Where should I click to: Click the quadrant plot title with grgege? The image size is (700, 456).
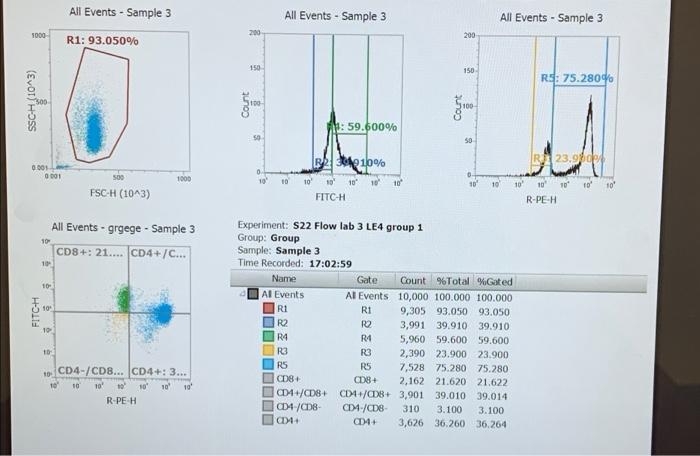click(x=123, y=228)
